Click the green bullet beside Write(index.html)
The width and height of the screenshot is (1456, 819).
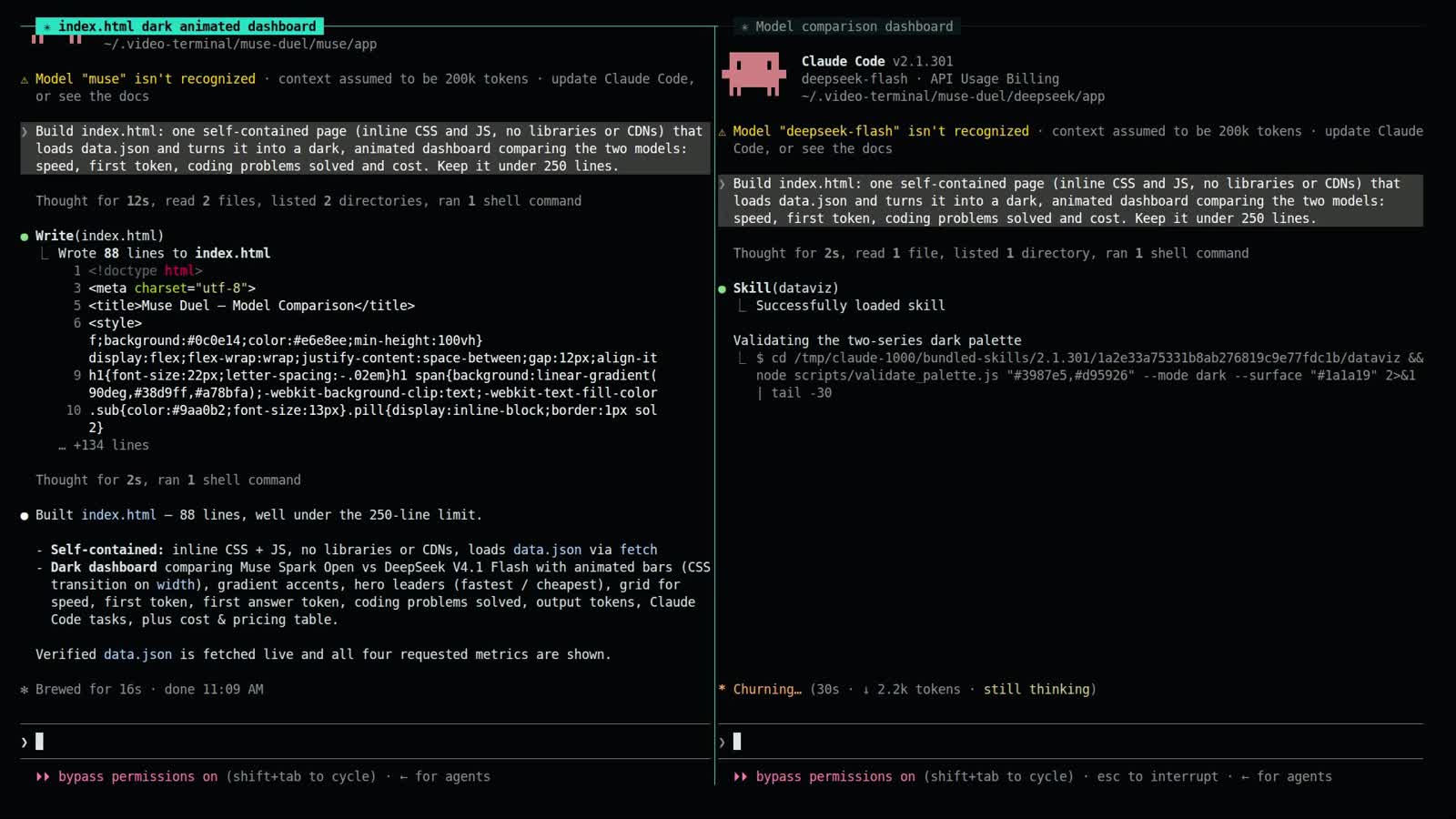[x=25, y=237]
